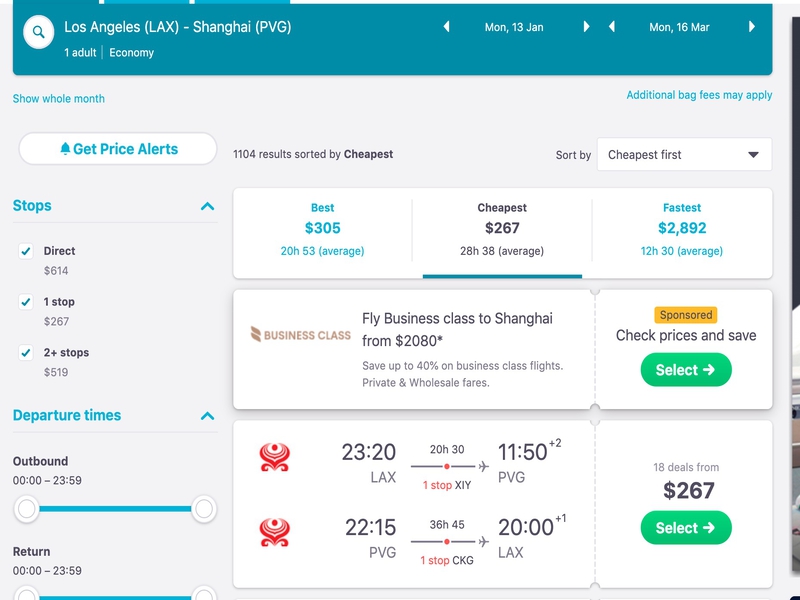Switch to the Fastest $2,892 tab
Viewport: 800px width, 600px height.
click(682, 229)
